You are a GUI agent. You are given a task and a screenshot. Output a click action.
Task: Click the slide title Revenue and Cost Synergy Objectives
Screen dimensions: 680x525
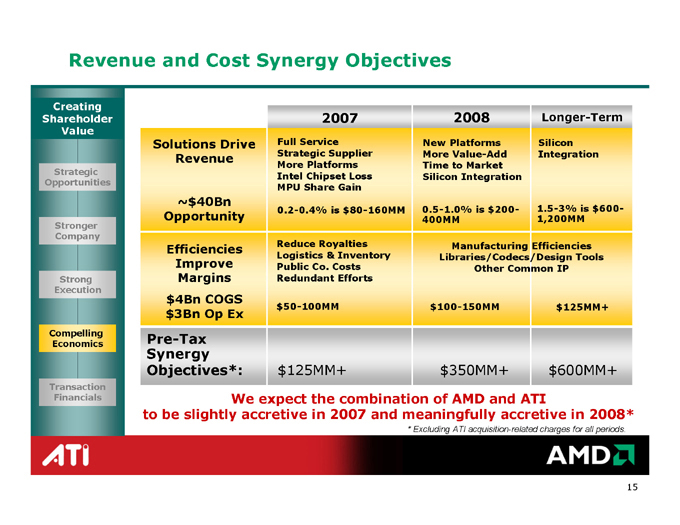click(x=259, y=61)
